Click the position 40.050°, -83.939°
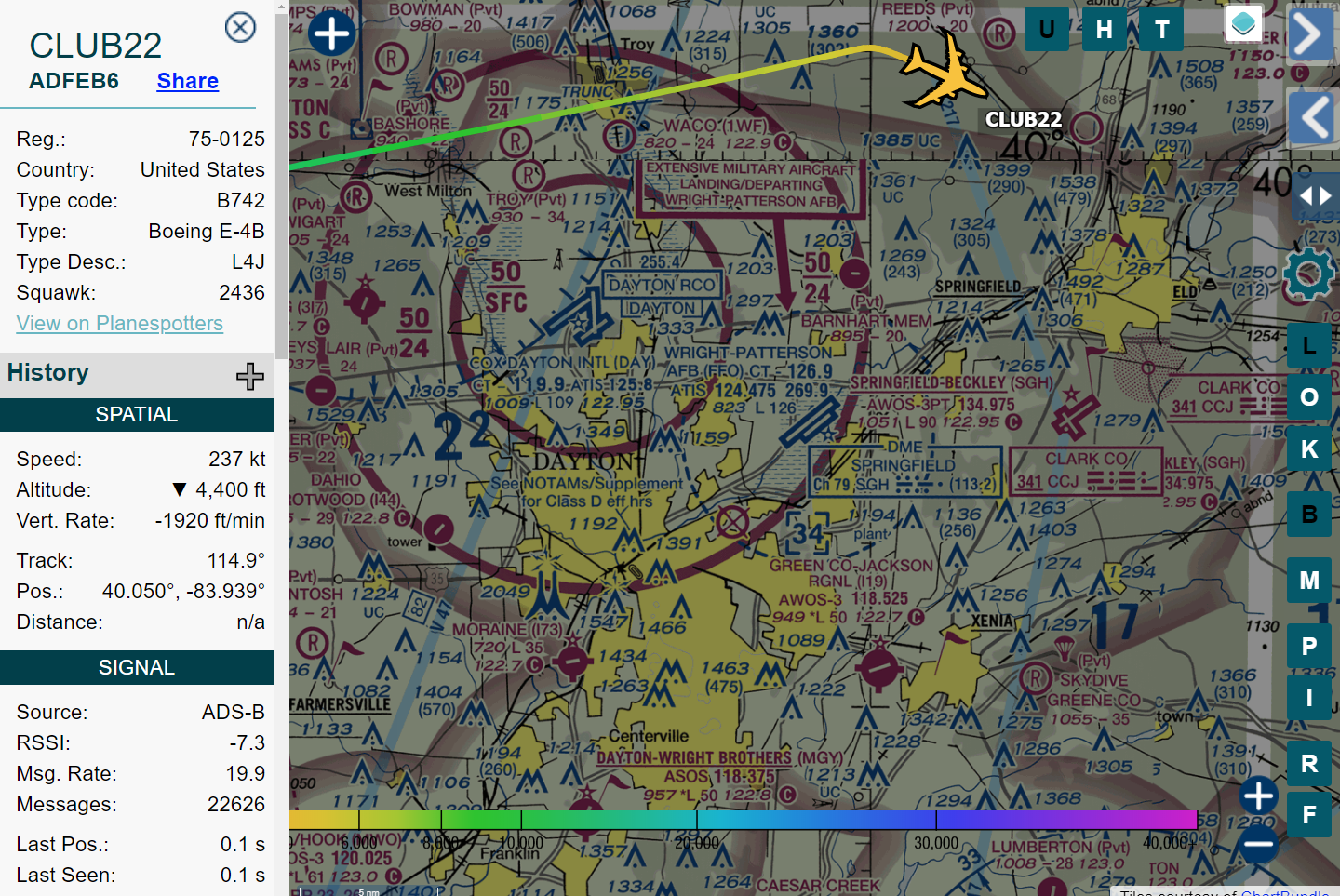The width and height of the screenshot is (1340, 896). [x=183, y=591]
